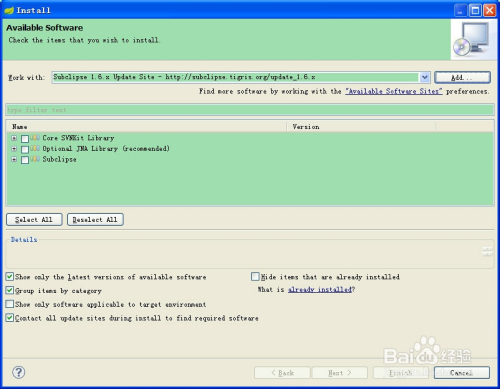Click the Name column header

click(146, 127)
